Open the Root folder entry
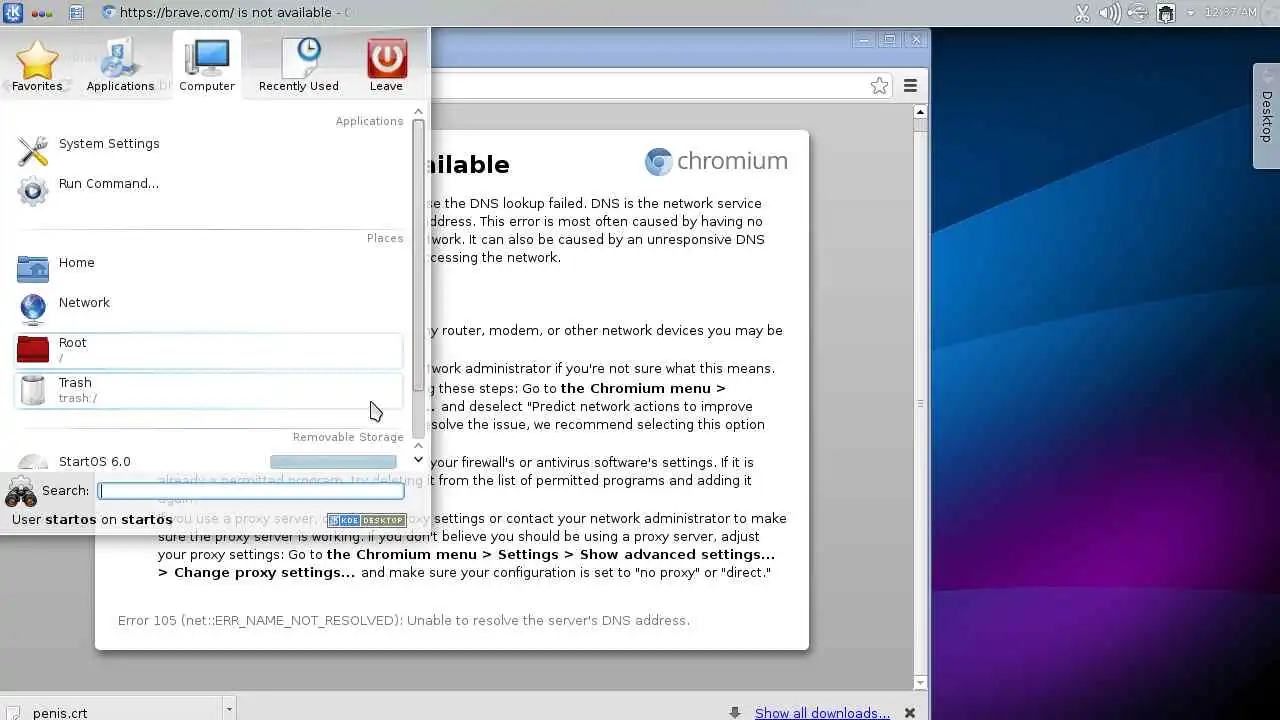 tap(208, 350)
